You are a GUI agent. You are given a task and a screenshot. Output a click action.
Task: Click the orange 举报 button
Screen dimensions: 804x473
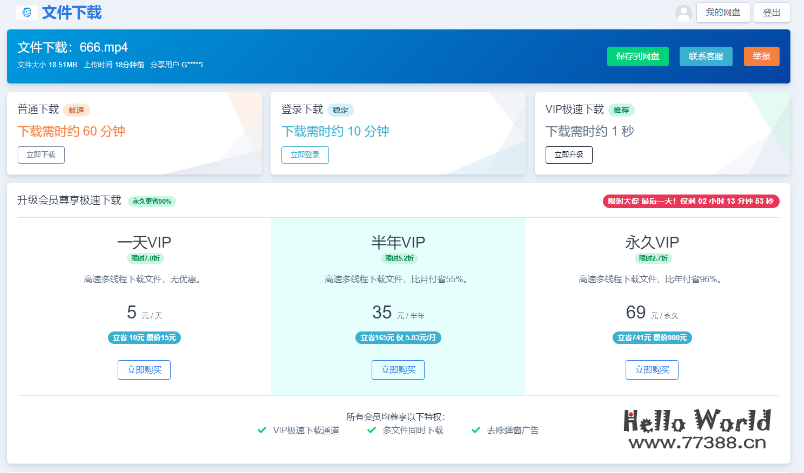click(761, 56)
